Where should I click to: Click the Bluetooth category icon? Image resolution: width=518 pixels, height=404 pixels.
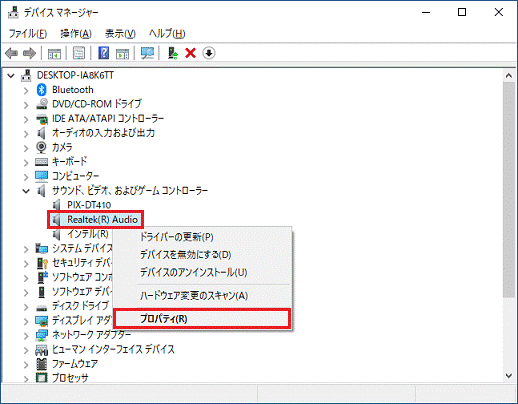41,90
